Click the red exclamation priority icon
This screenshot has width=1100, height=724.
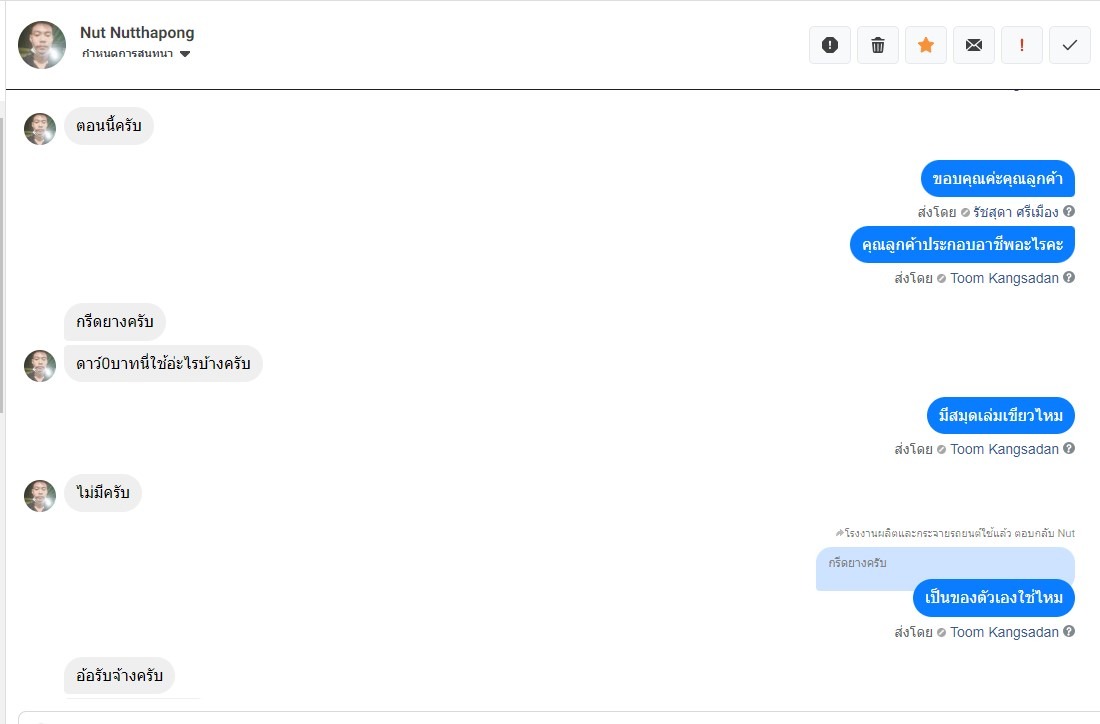click(1022, 45)
